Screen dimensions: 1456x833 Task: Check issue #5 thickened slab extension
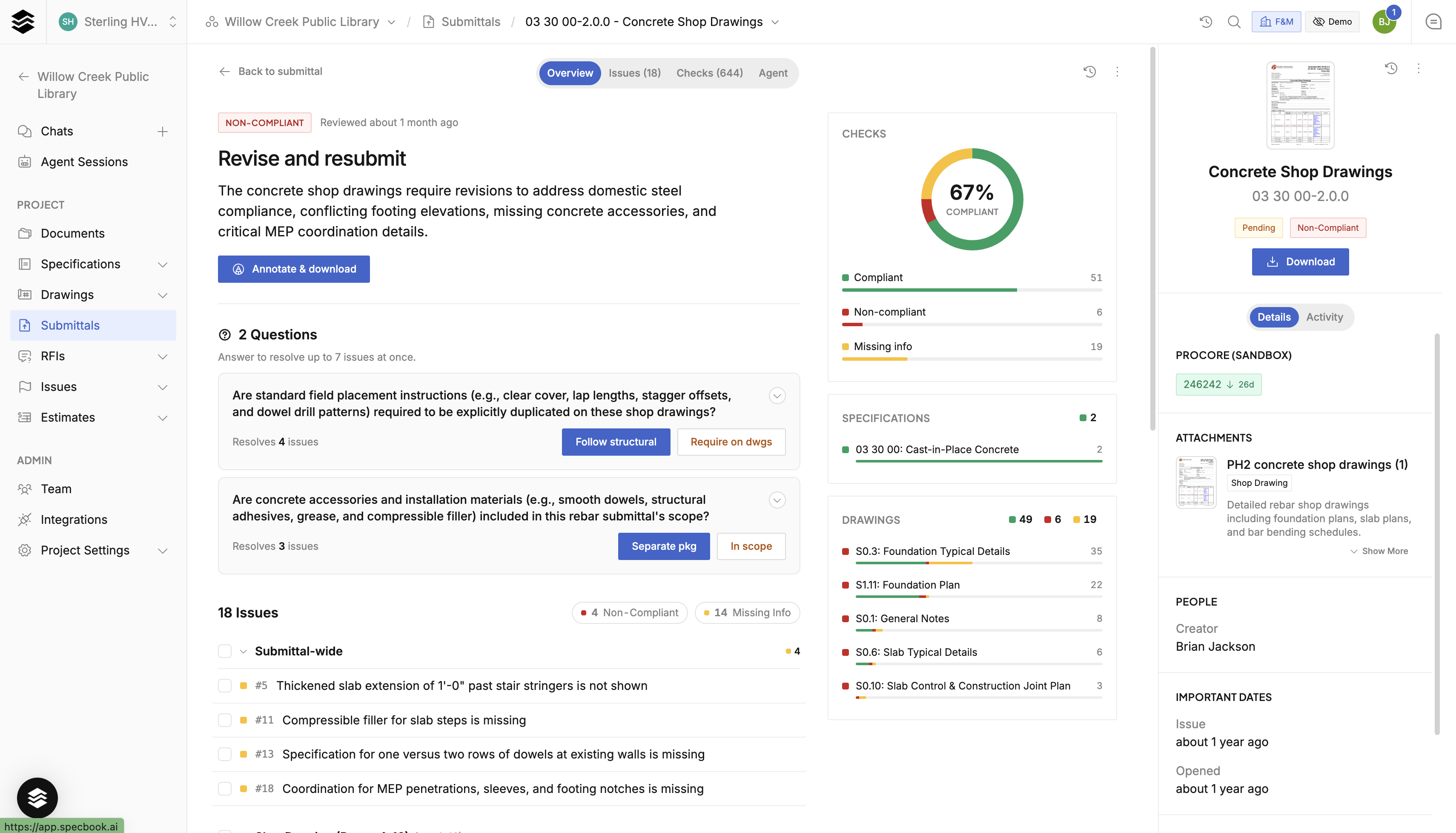pos(225,686)
